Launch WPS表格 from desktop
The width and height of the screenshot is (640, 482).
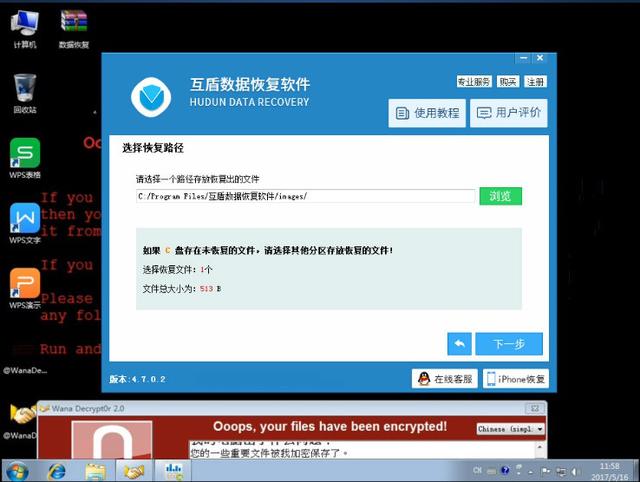point(25,158)
